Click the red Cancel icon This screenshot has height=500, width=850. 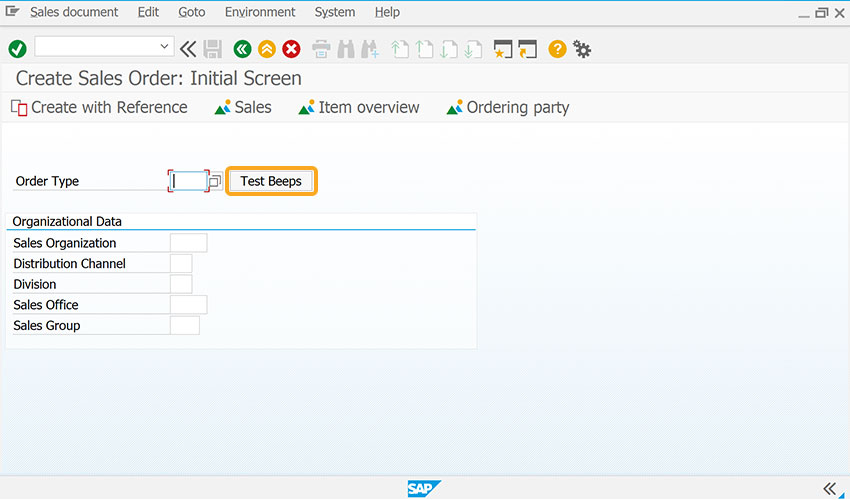(x=292, y=49)
